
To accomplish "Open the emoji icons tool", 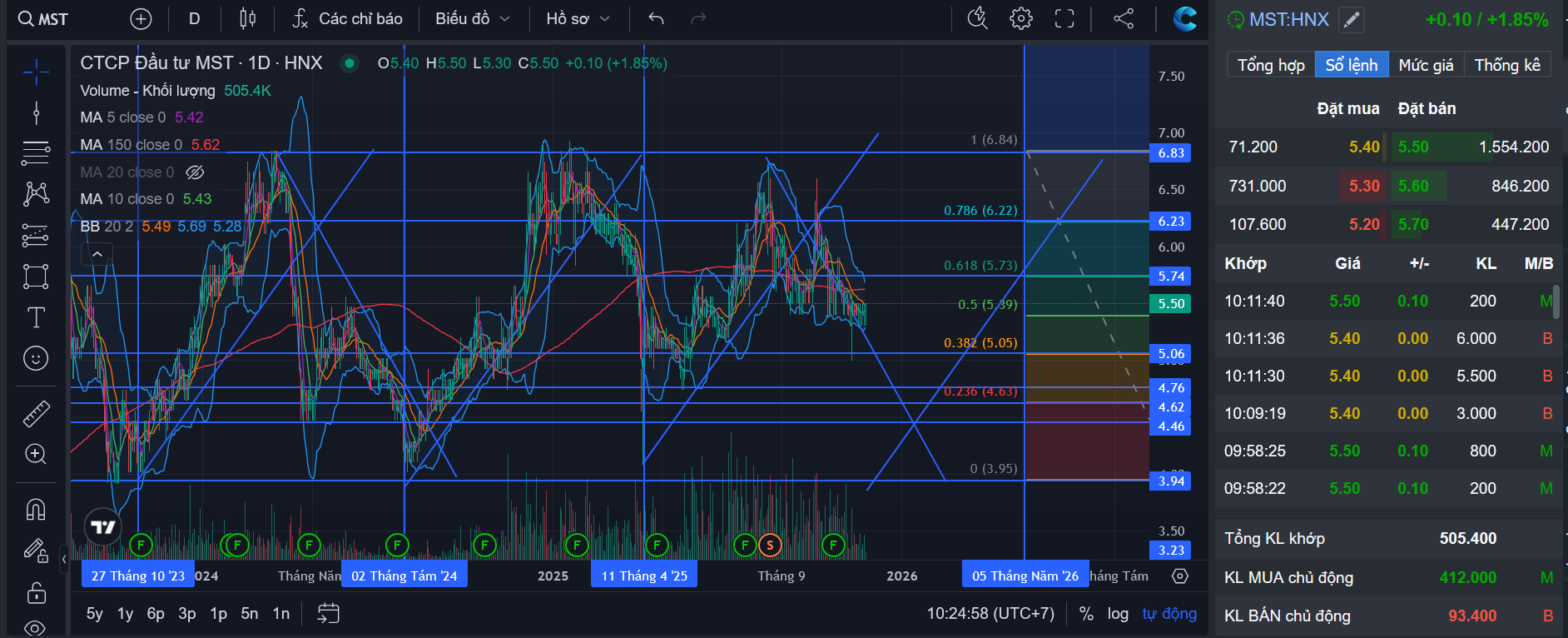I will (x=36, y=358).
